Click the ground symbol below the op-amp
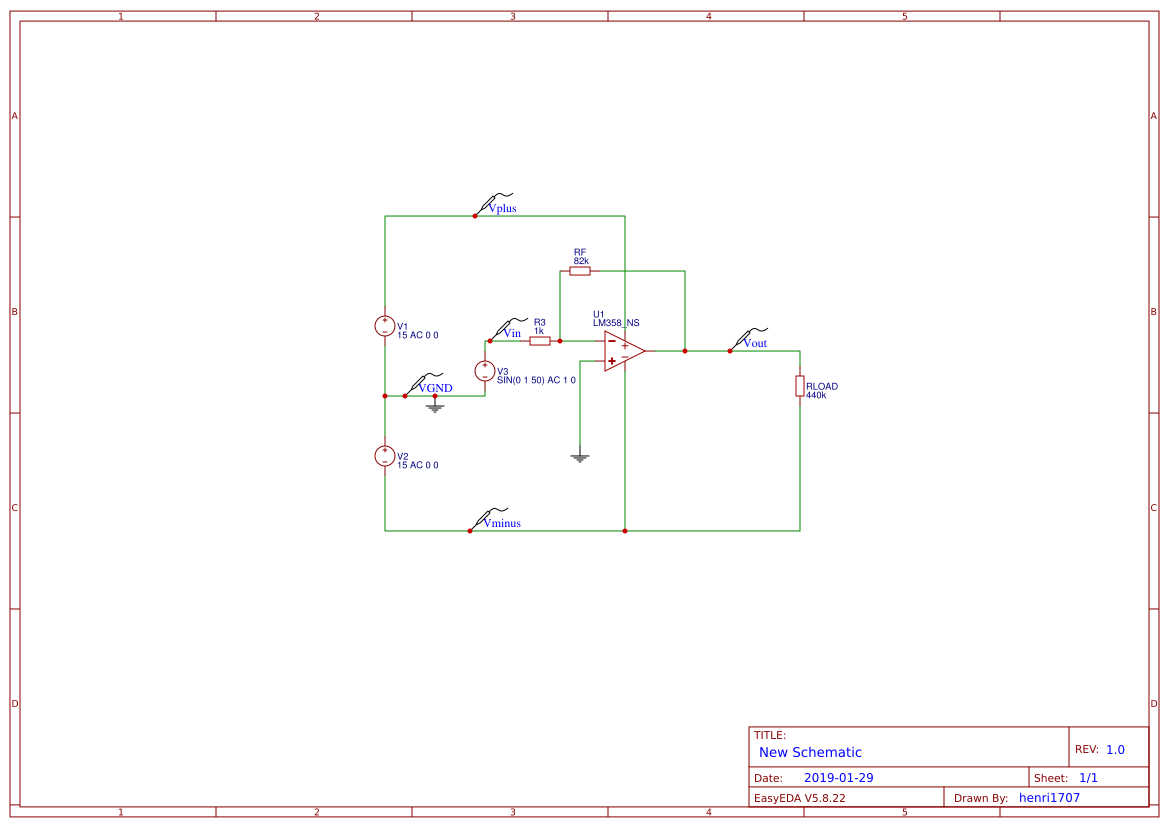 (x=579, y=456)
